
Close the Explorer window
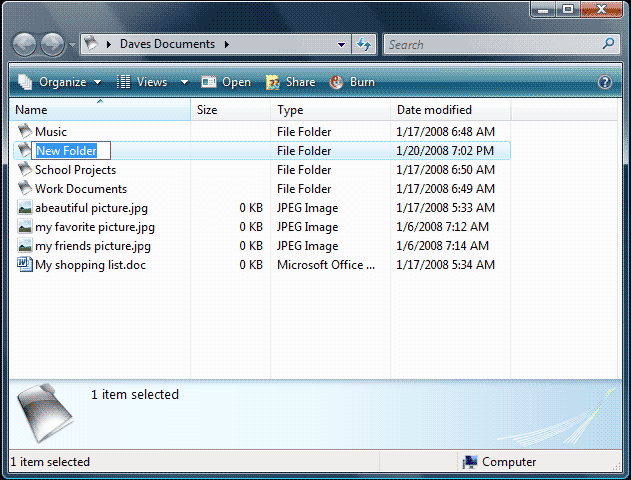click(601, 10)
